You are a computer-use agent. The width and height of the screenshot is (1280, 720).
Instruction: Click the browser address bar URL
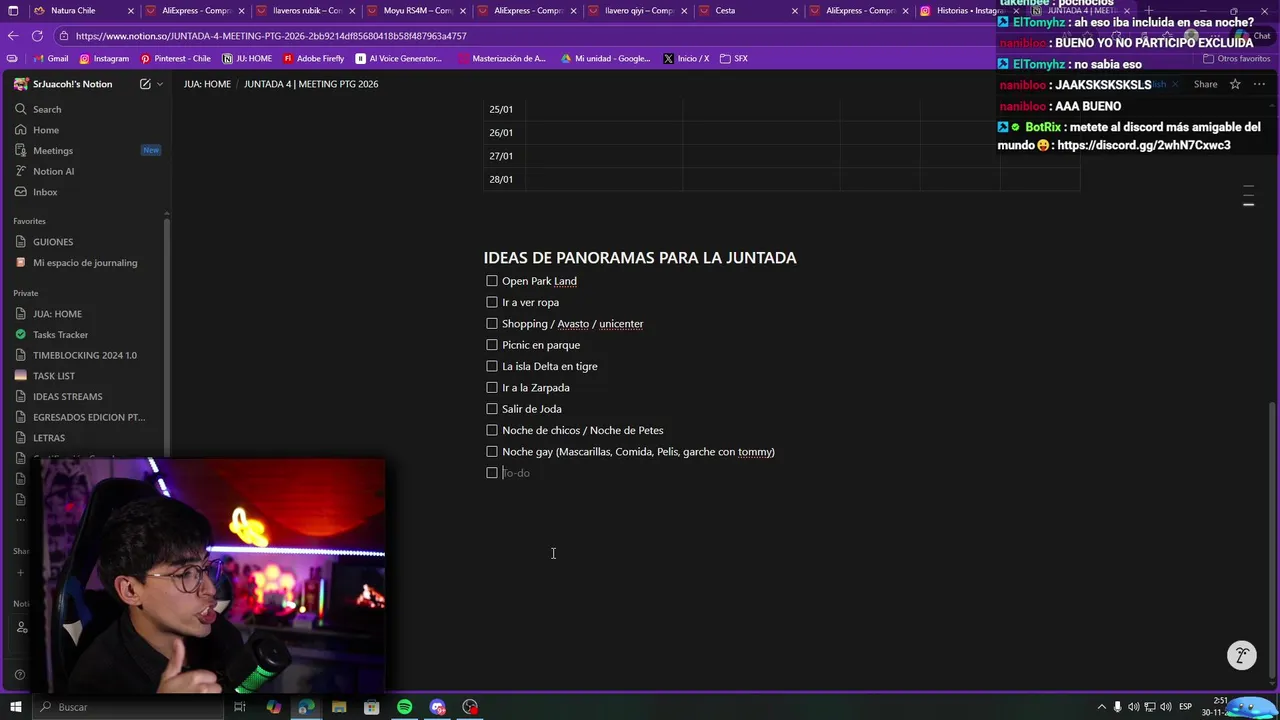[270, 36]
